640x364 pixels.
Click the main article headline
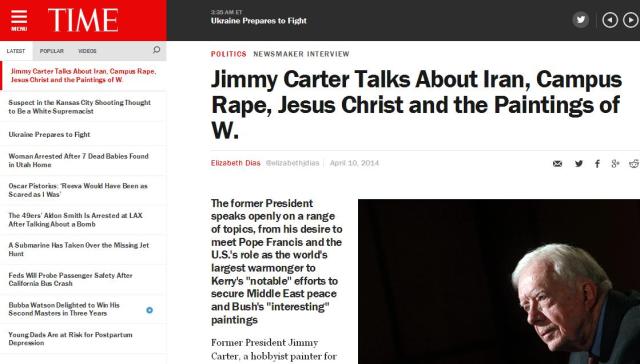click(416, 105)
